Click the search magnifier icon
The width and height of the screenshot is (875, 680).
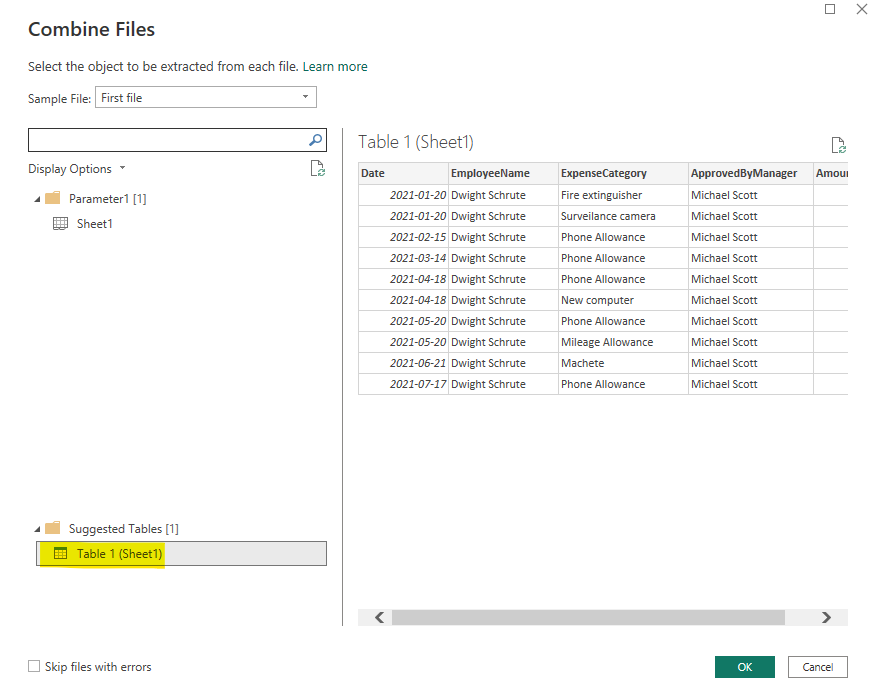315,140
